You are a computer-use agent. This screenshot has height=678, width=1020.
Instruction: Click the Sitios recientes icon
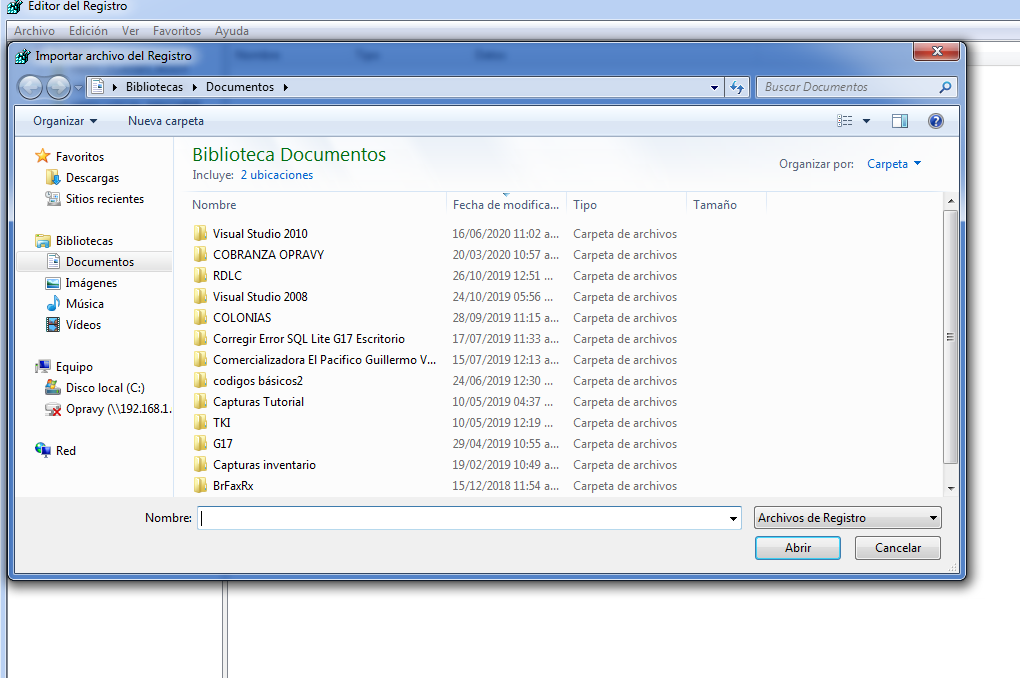(53, 198)
